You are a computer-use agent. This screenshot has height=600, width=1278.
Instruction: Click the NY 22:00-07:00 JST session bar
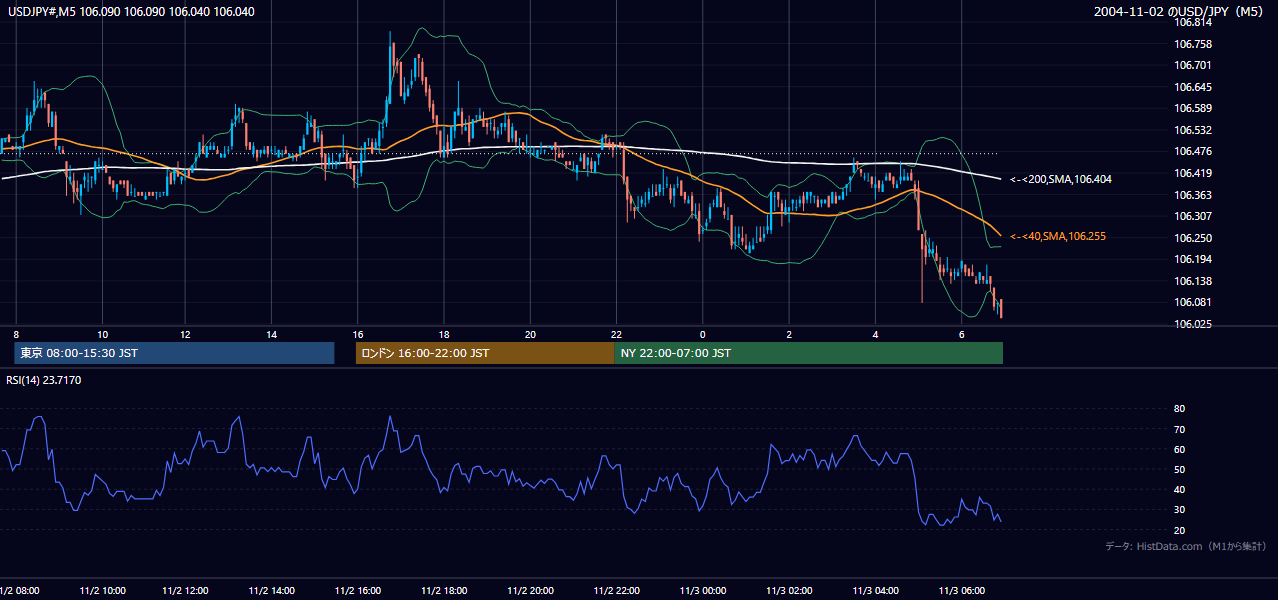click(808, 353)
